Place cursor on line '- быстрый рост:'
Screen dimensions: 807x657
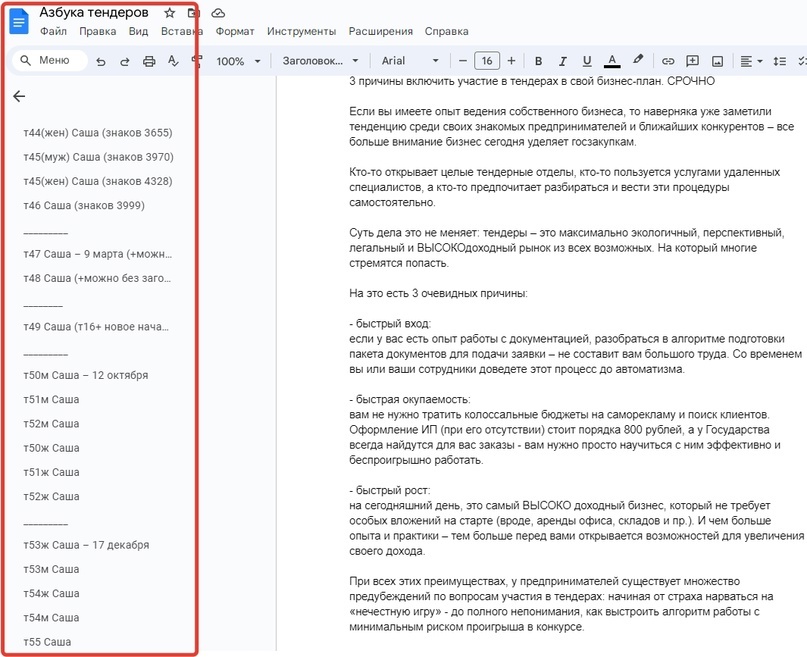389,490
